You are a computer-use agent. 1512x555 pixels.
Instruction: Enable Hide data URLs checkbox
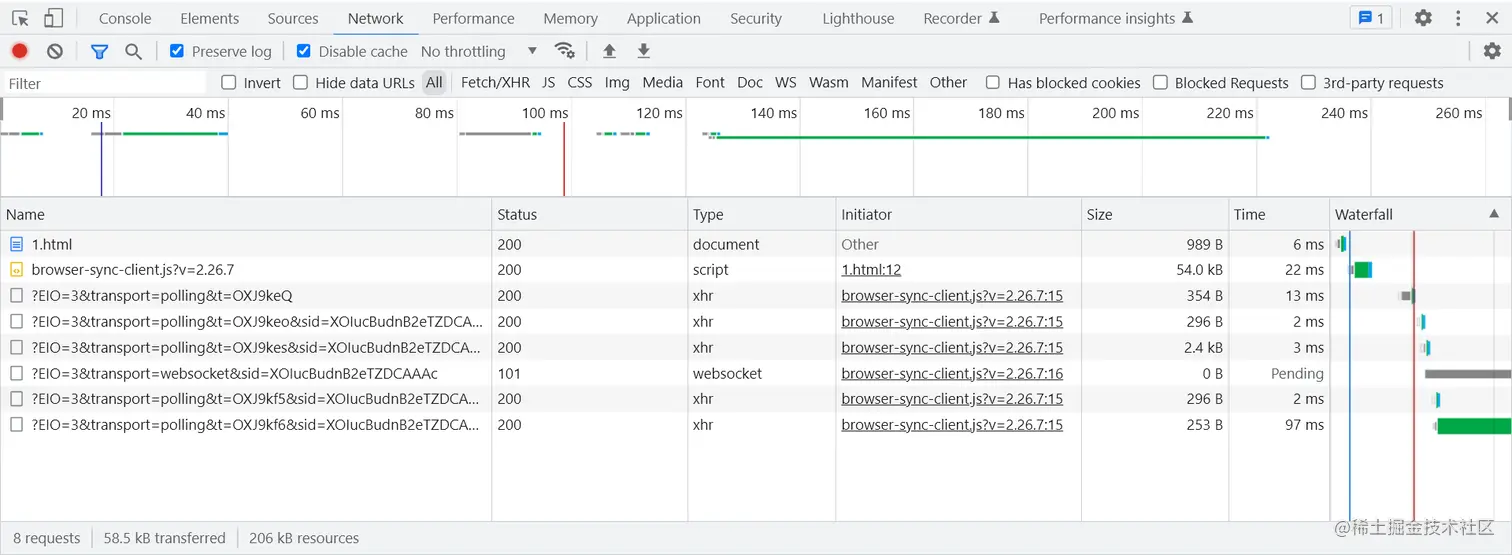(300, 83)
